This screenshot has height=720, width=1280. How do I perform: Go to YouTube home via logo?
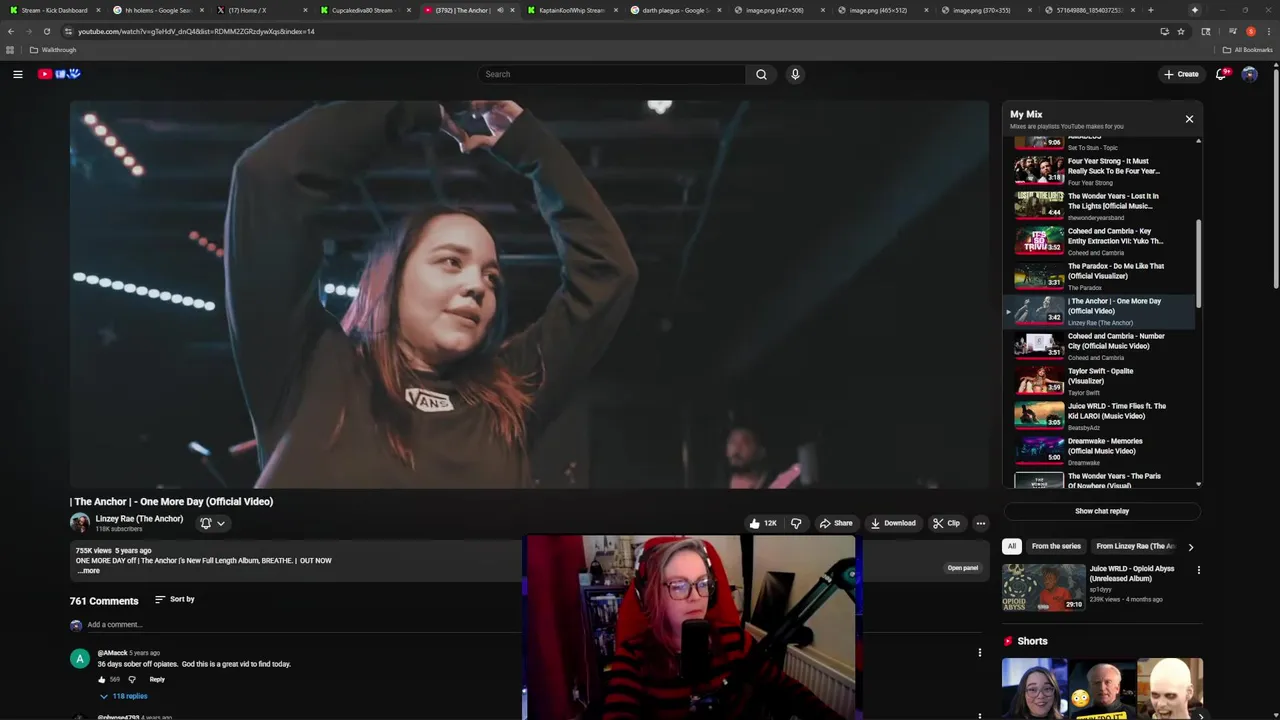(x=59, y=74)
